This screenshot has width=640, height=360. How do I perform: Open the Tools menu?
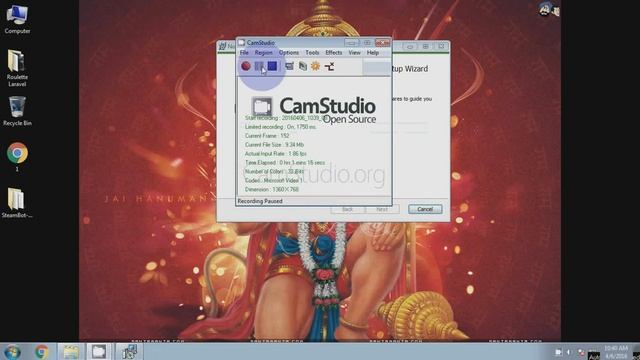pos(312,53)
